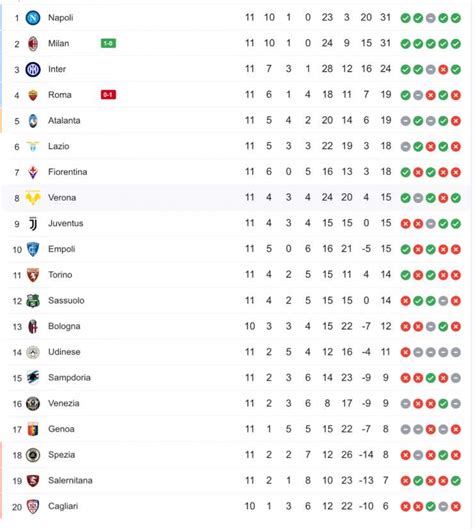Image resolution: width=474 pixels, height=531 pixels.
Task: Click the Sampdoria club crest
Action: (x=33, y=378)
